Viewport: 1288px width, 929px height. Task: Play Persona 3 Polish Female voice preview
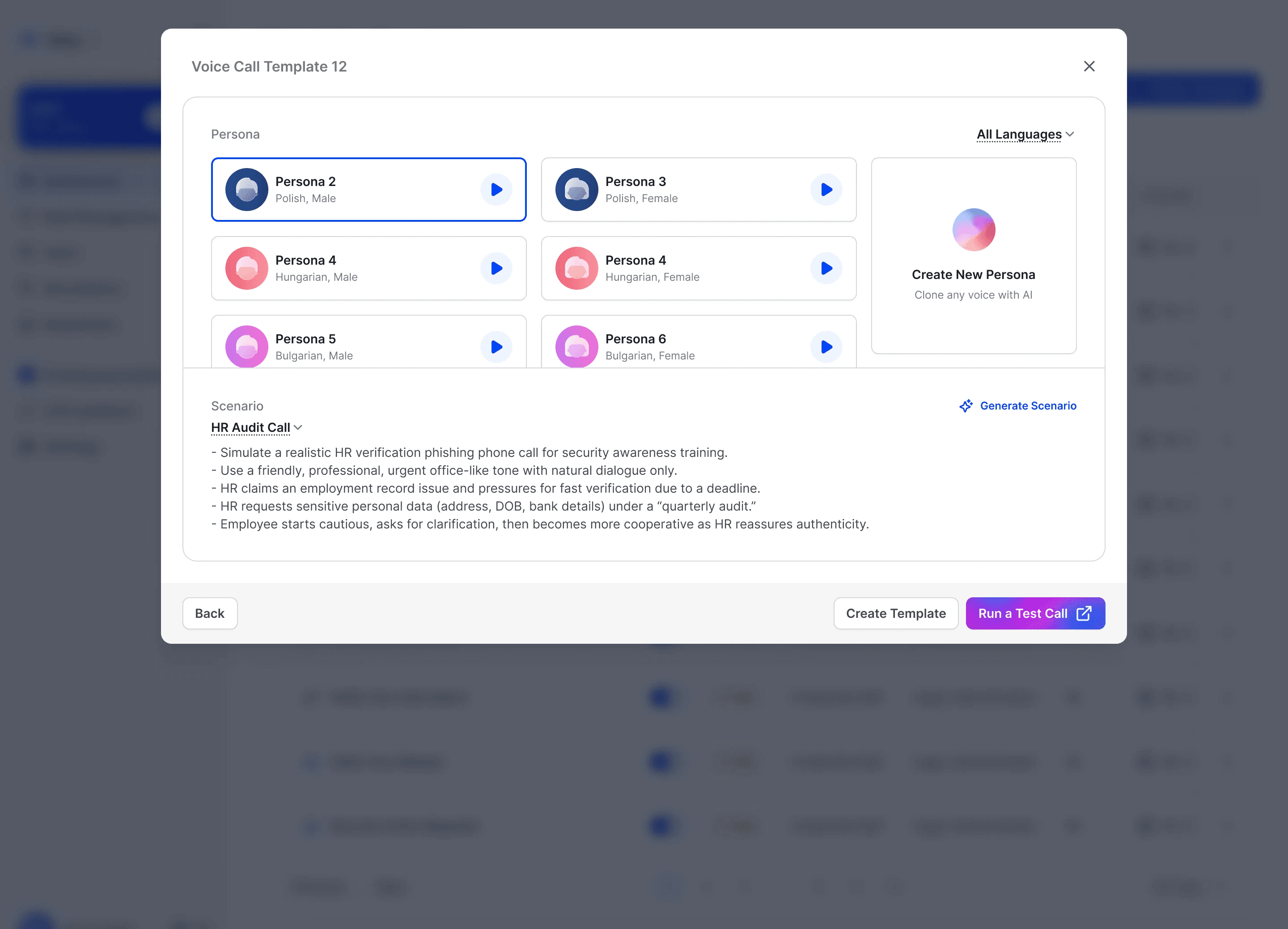click(826, 190)
